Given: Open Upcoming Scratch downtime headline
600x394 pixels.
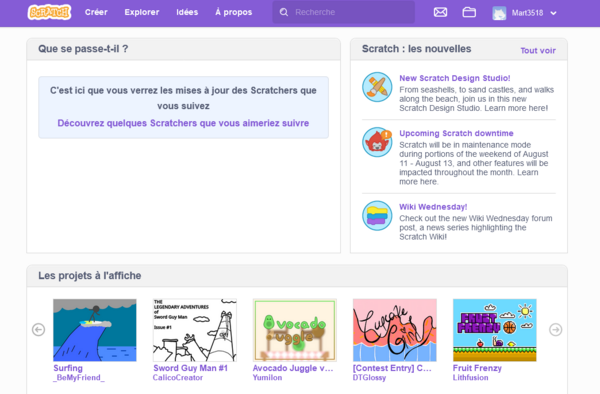Looking at the screenshot, I should click(x=456, y=133).
